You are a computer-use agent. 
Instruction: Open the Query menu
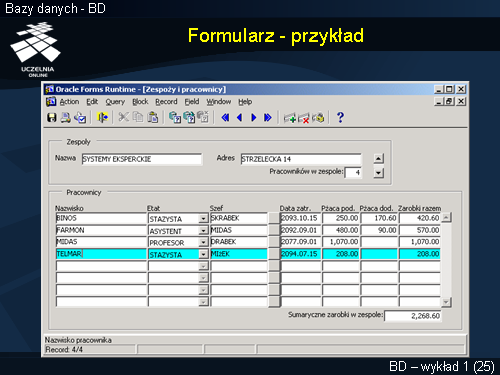pos(115,102)
